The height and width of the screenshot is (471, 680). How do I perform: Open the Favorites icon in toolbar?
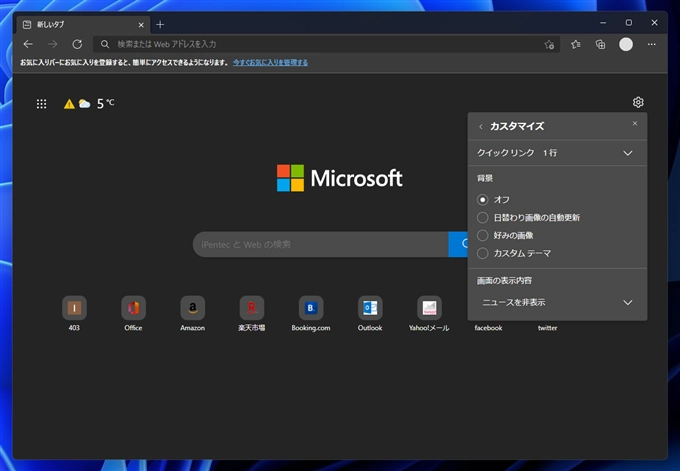tap(576, 44)
